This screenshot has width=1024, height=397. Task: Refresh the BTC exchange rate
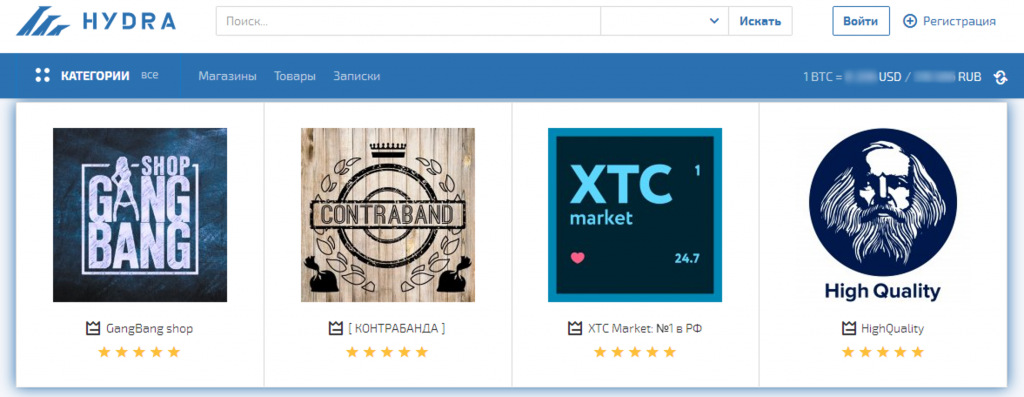click(x=1000, y=76)
